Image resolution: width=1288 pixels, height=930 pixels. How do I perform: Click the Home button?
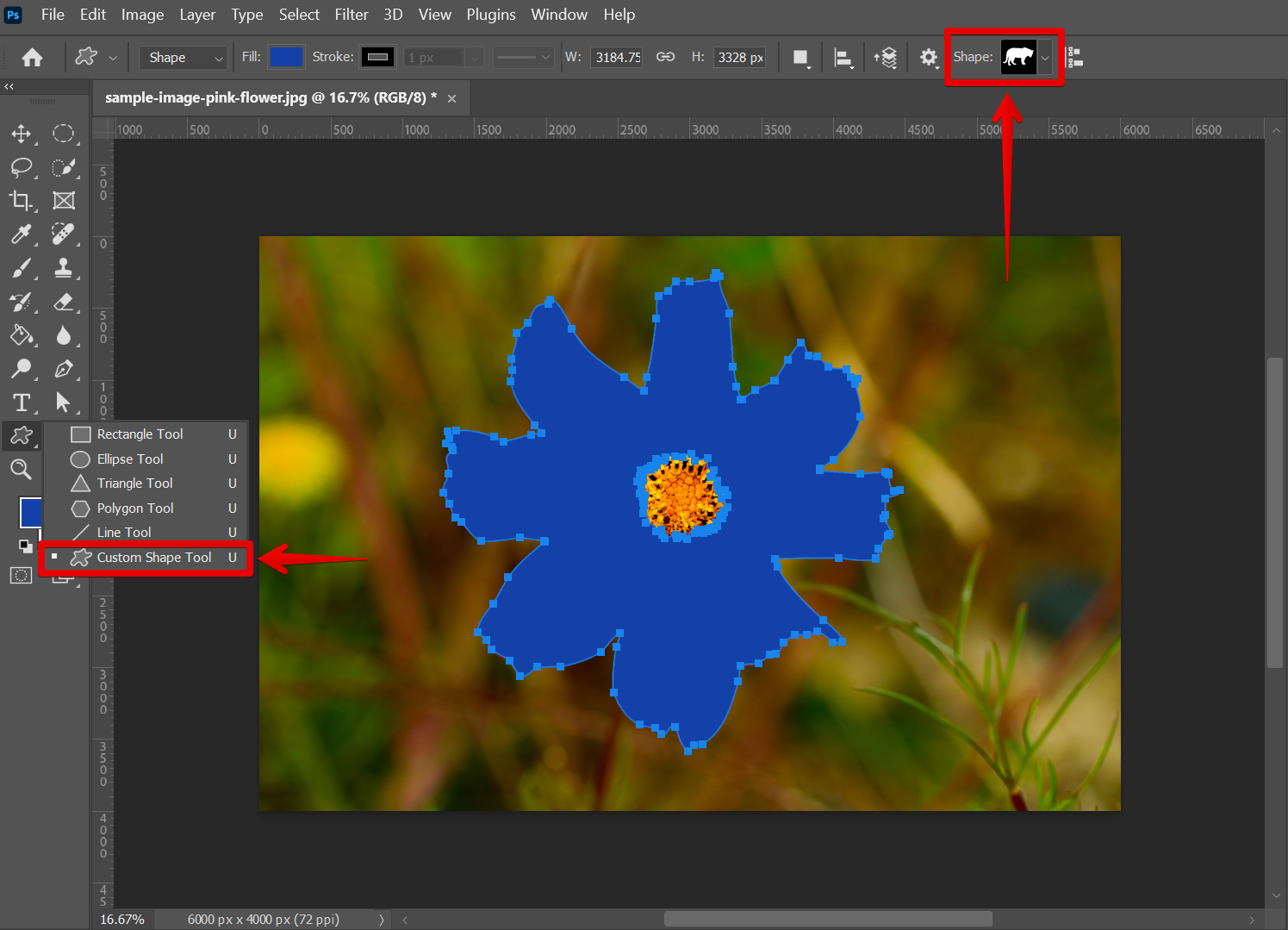(33, 58)
